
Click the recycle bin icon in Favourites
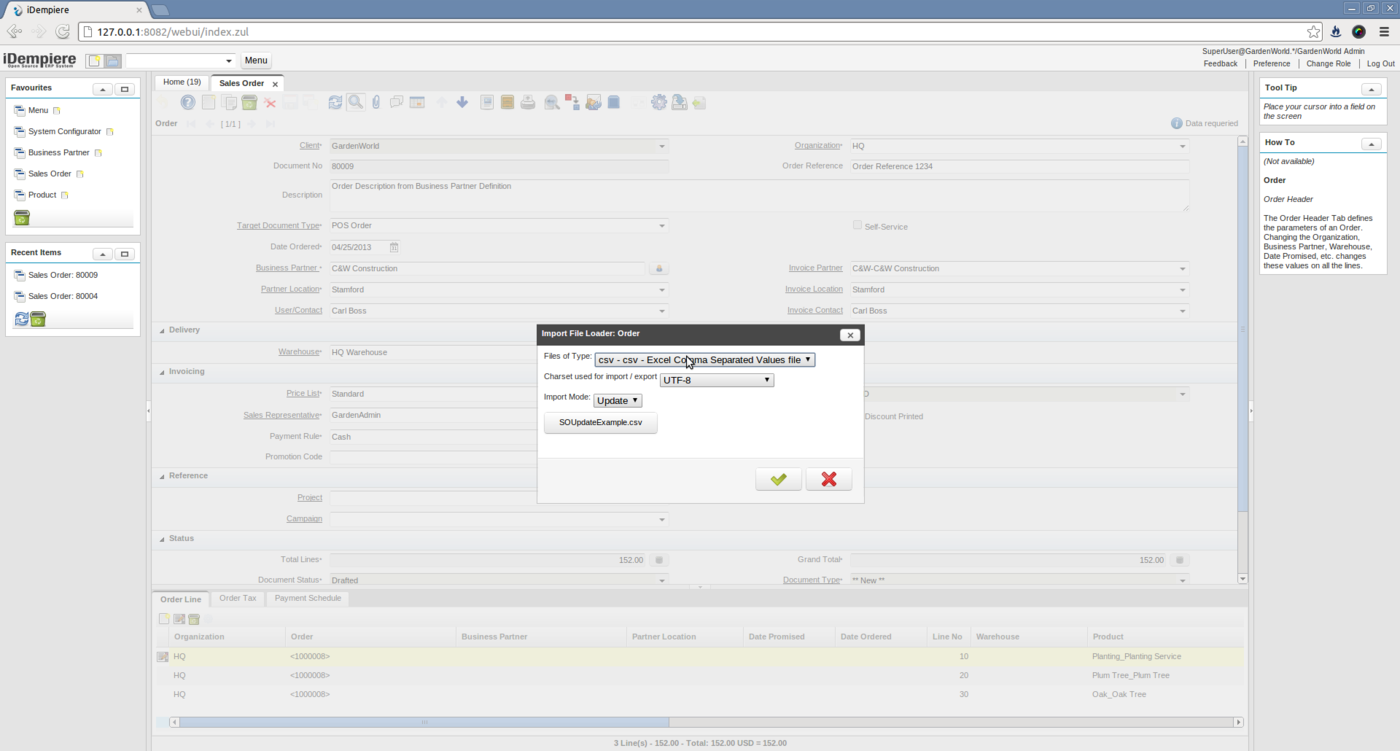22,218
